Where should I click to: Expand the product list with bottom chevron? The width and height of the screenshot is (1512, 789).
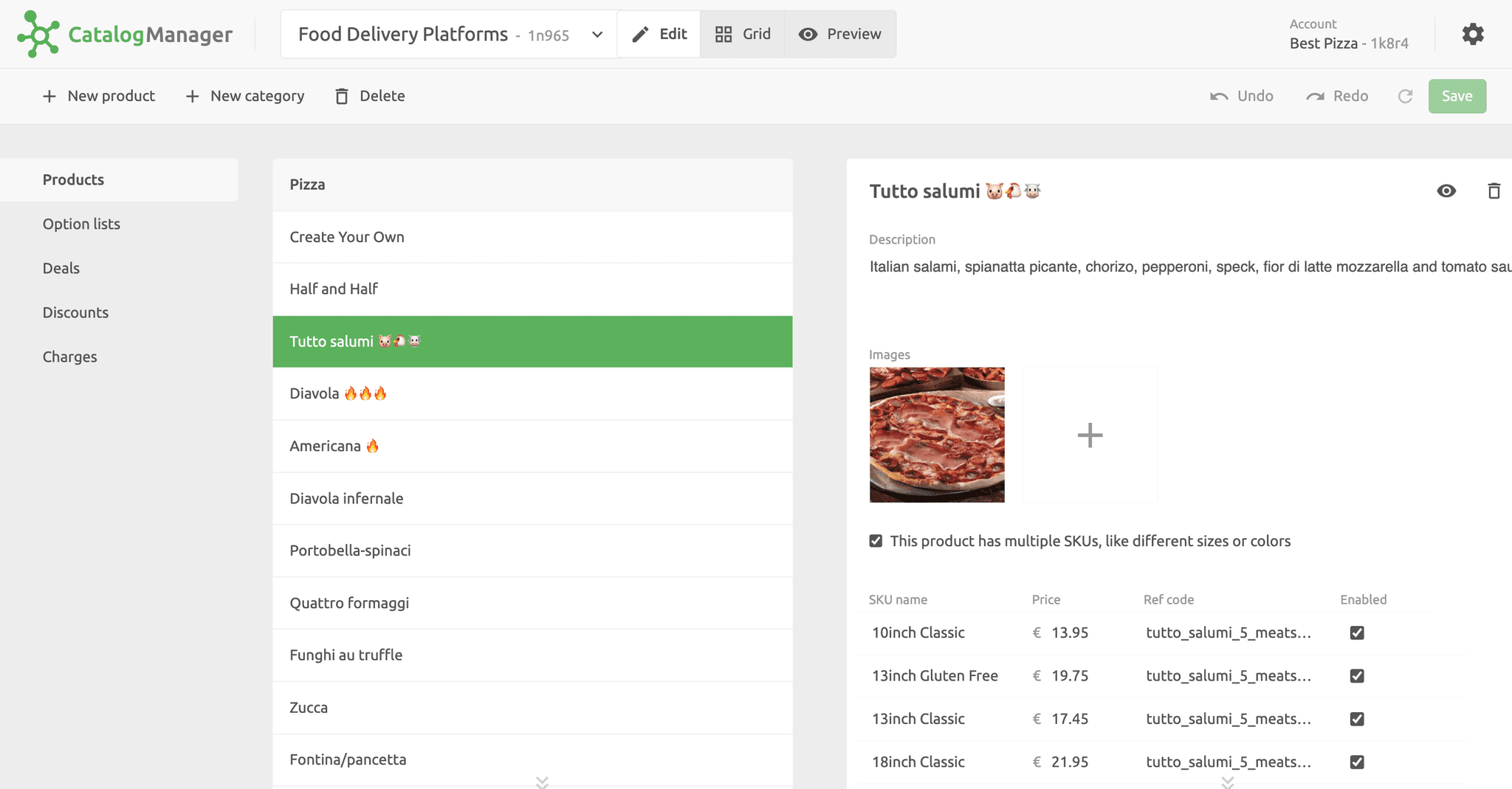[x=543, y=782]
